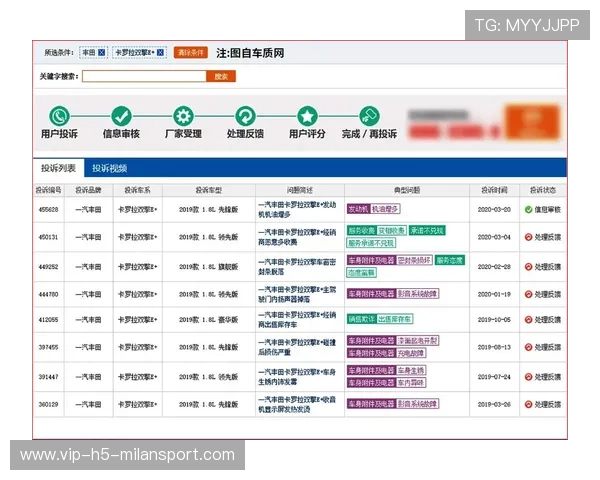
Task: Click the 投诉车型 column header
Action: [x=209, y=190]
